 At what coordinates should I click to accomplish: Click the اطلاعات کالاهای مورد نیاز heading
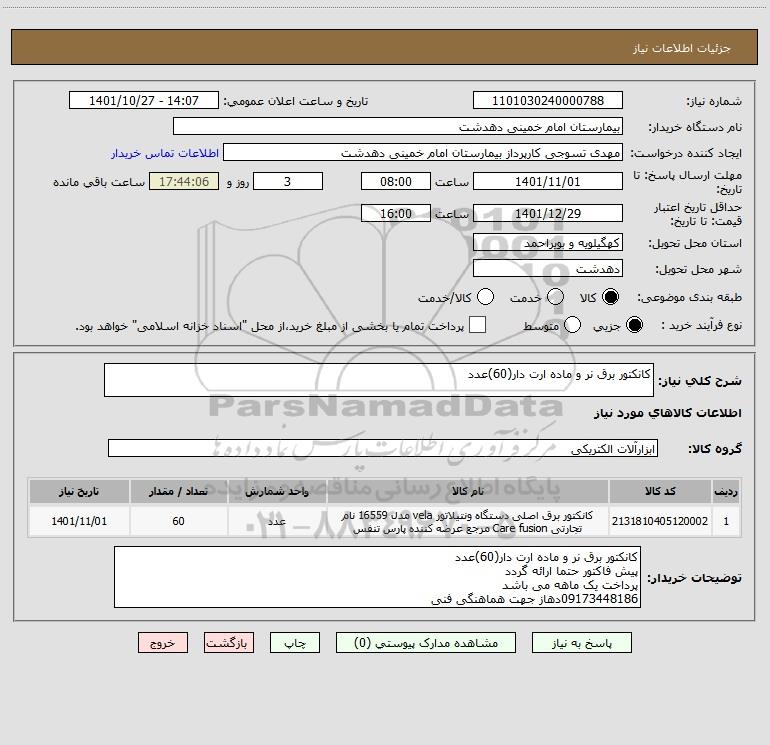pyautogui.click(x=667, y=413)
